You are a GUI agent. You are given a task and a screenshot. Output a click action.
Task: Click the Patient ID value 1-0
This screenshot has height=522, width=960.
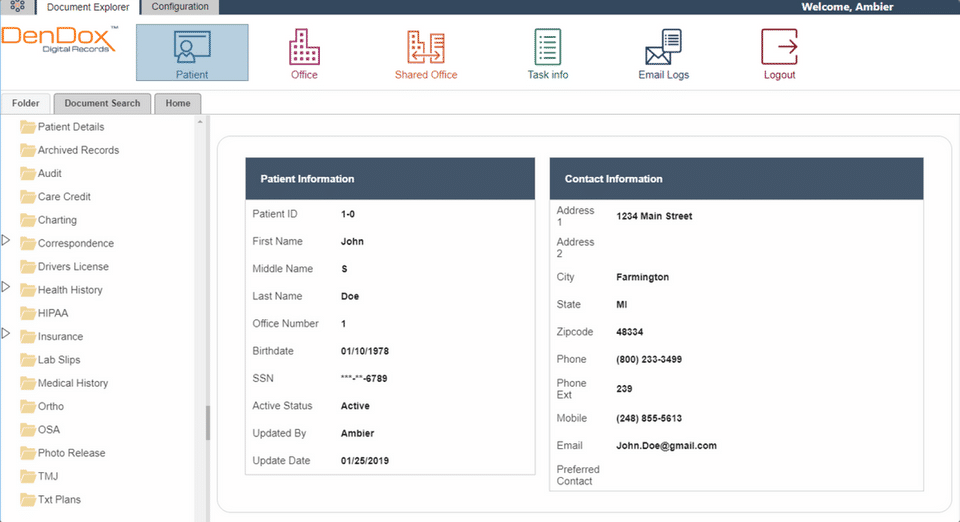click(x=348, y=214)
